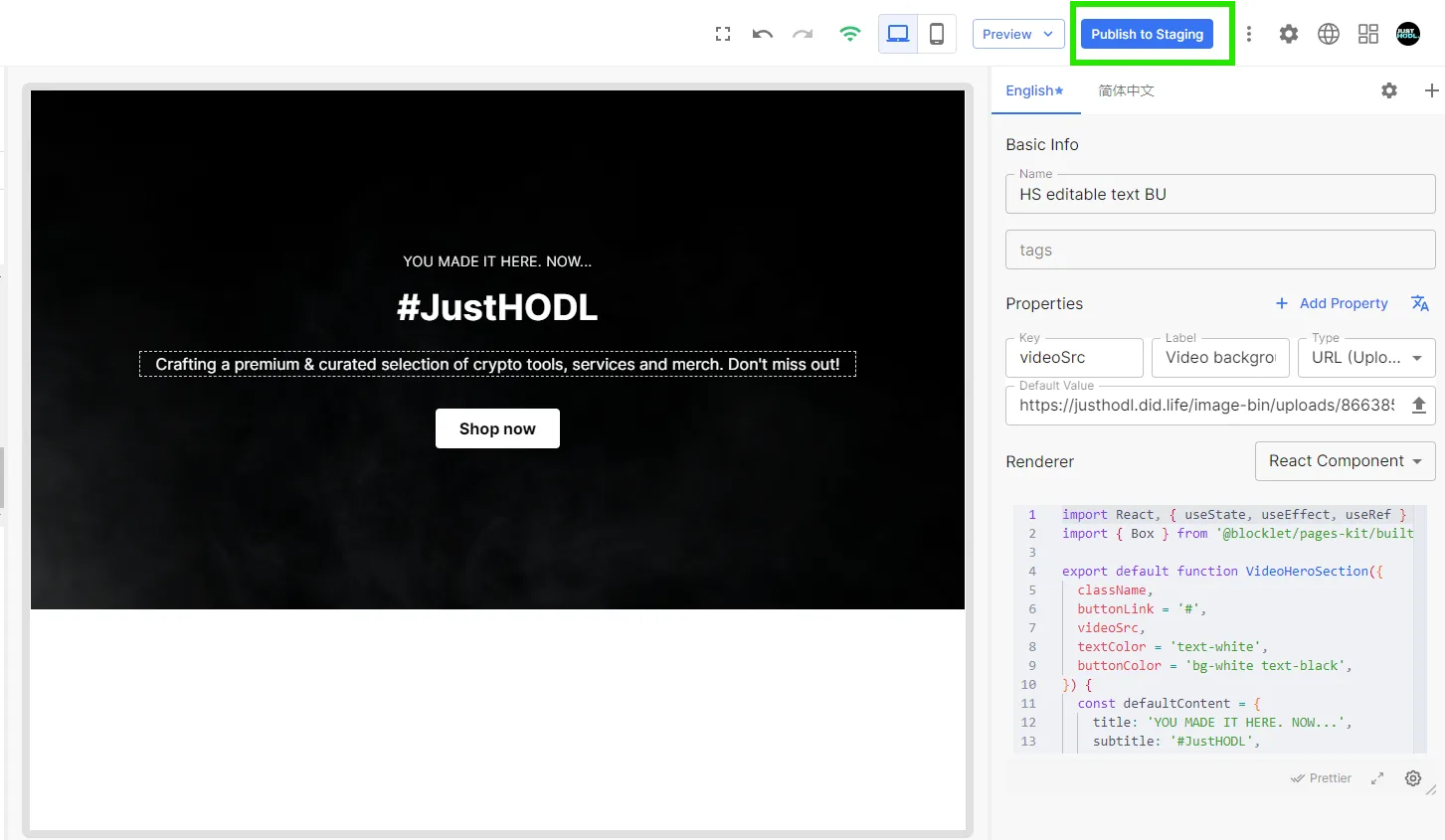This screenshot has height=840, width=1445.
Task: Click code line 9 buttonColor
Action: 1214,665
